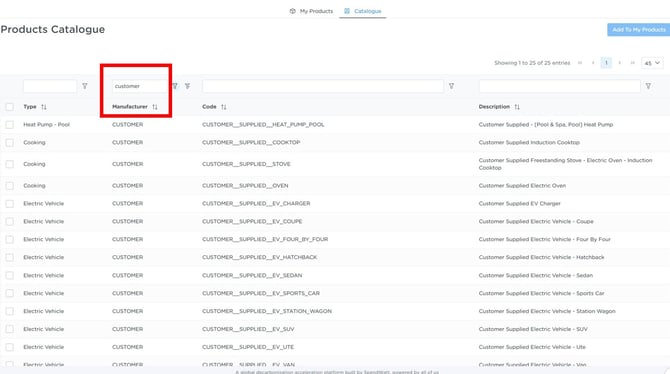Viewport: 670px width, 374px height.
Task: Select the CUSTOMER__SUPPLIED__COOKTOP row checkbox
Action: pyautogui.click(x=9, y=142)
